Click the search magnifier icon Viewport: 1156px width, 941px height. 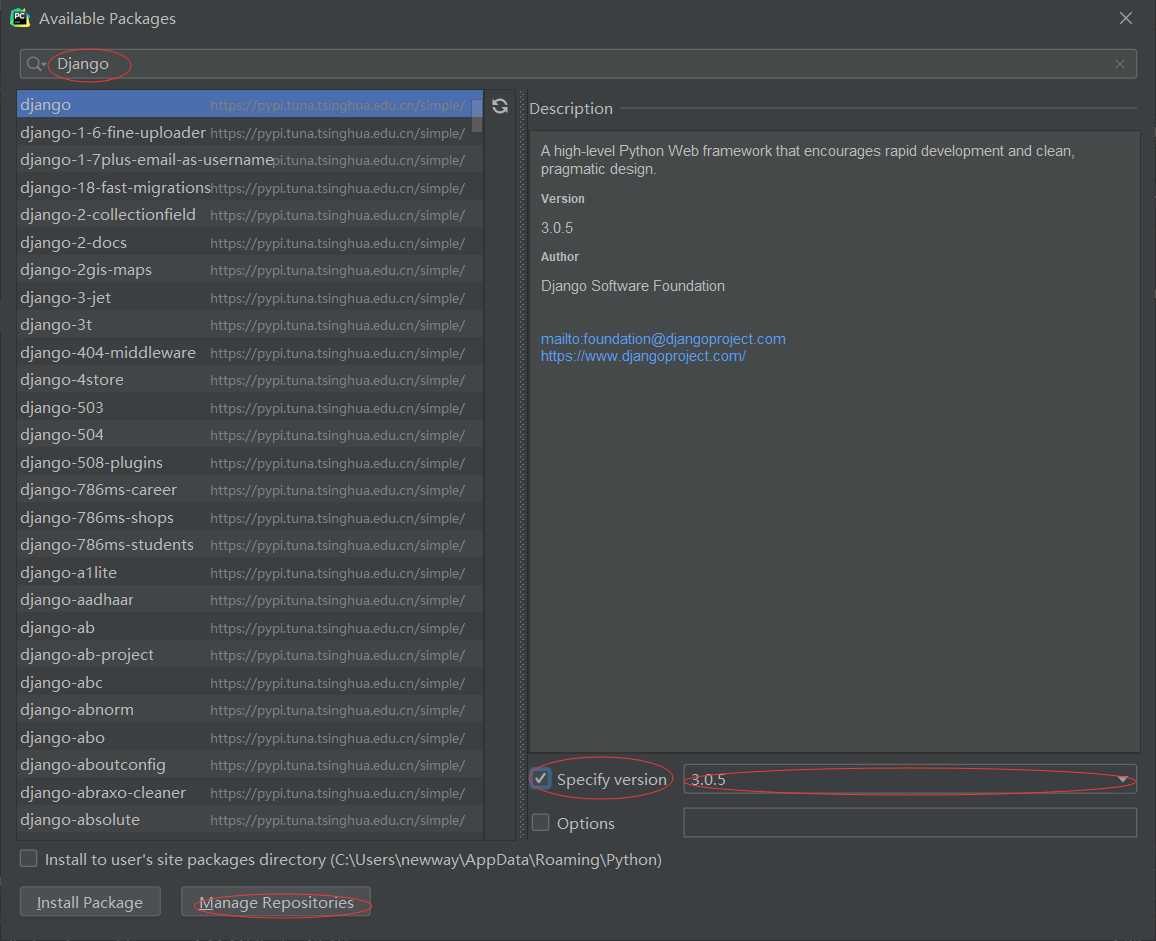pyautogui.click(x=34, y=64)
